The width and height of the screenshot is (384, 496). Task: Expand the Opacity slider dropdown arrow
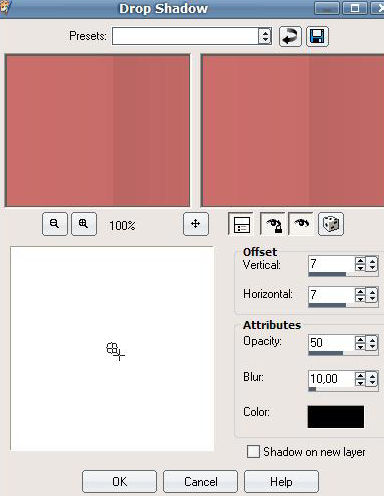pos(372,343)
